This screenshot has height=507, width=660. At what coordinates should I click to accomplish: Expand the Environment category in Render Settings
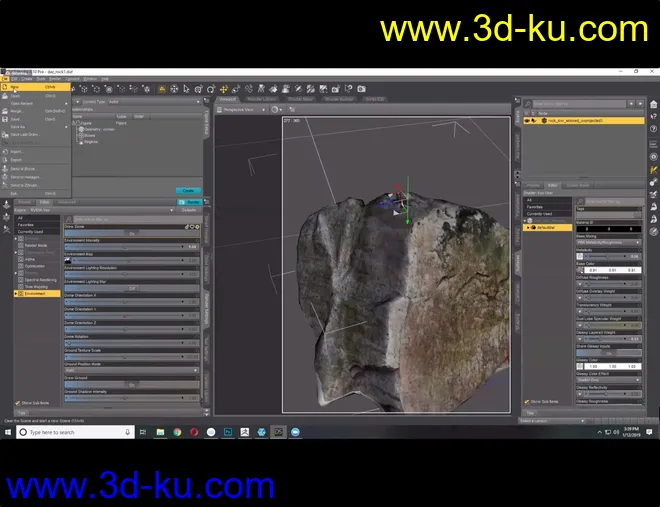(16, 294)
